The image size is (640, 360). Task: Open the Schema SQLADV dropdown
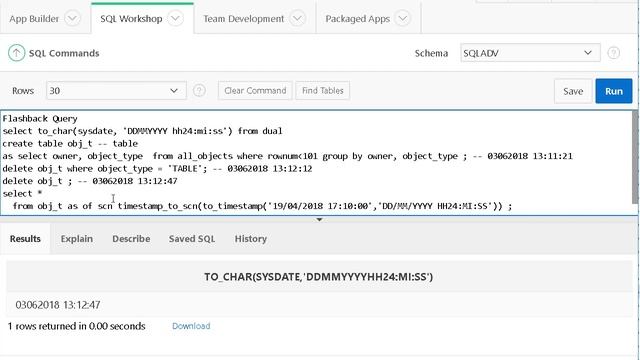click(530, 53)
